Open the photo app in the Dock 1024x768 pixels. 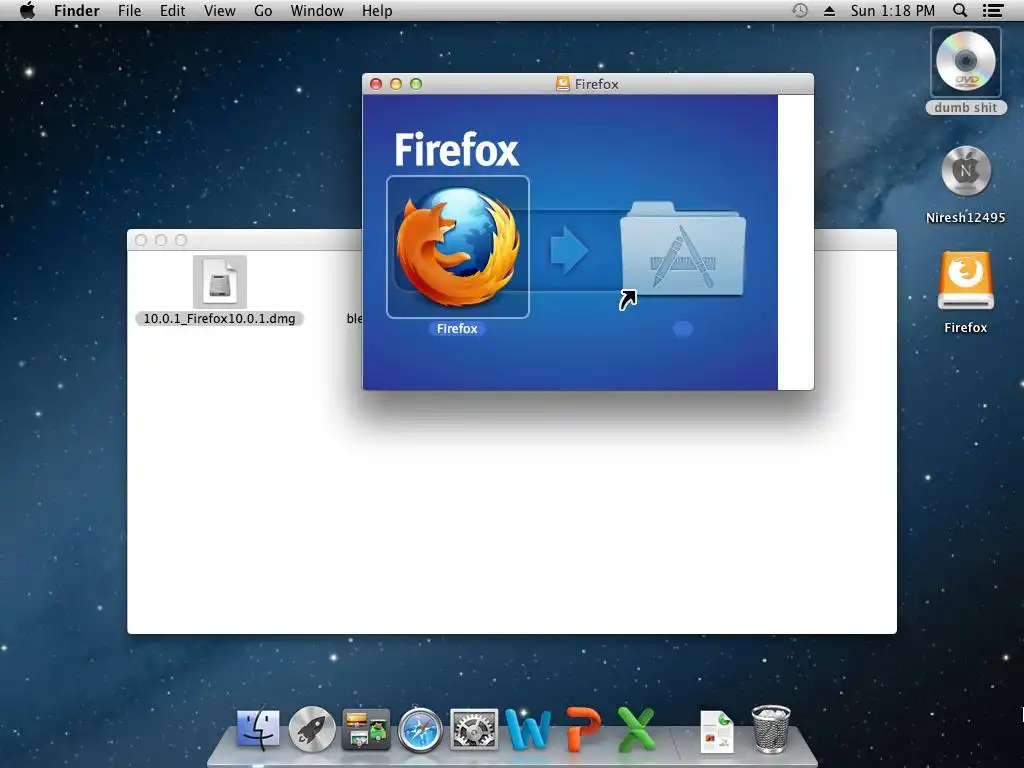(x=366, y=729)
